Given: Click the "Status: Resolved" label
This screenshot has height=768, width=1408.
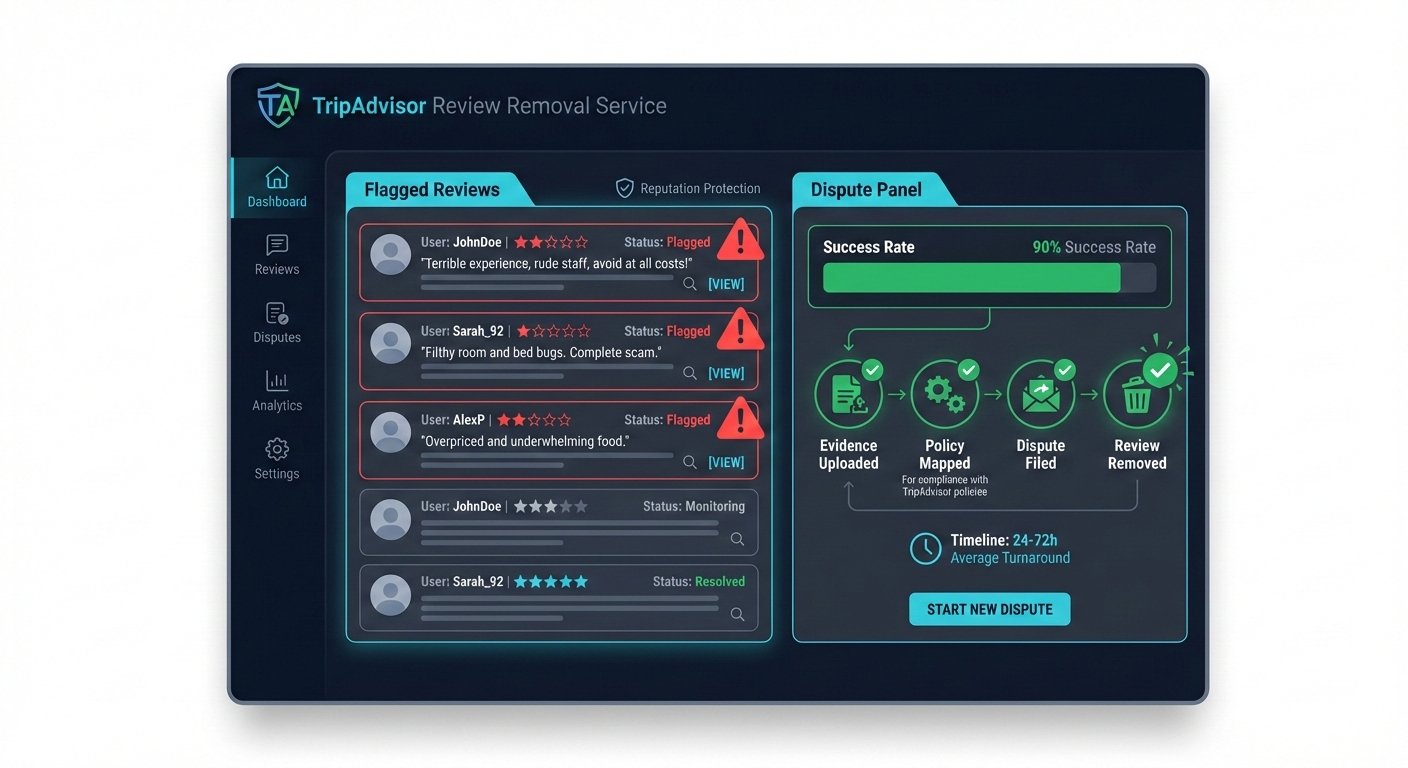Looking at the screenshot, I should (x=699, y=581).
